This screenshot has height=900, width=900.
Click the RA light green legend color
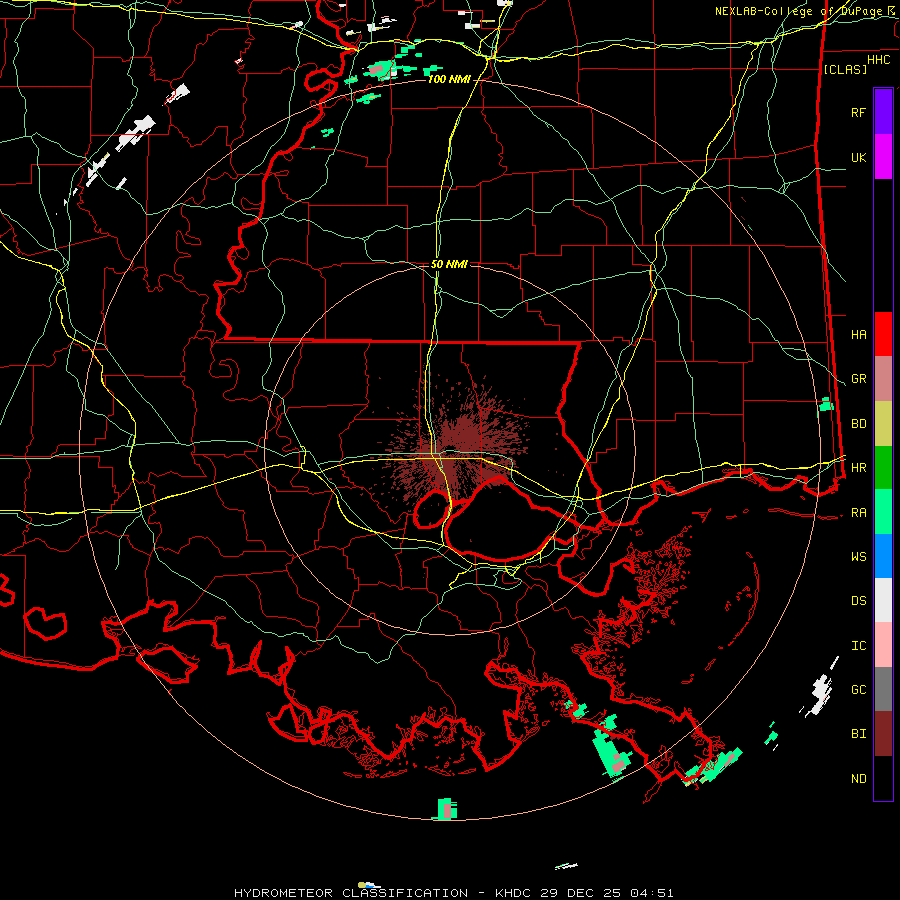point(883,512)
